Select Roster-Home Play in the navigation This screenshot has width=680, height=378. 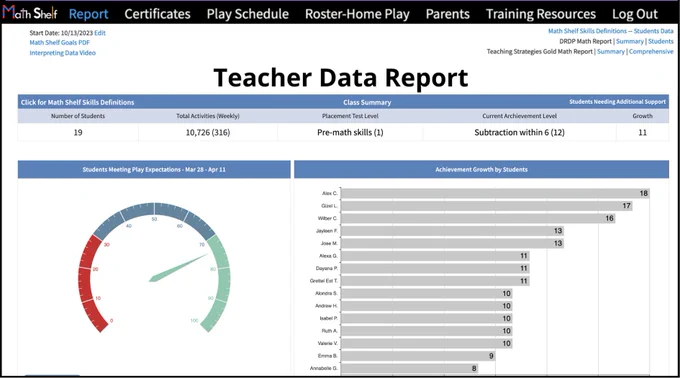click(357, 14)
